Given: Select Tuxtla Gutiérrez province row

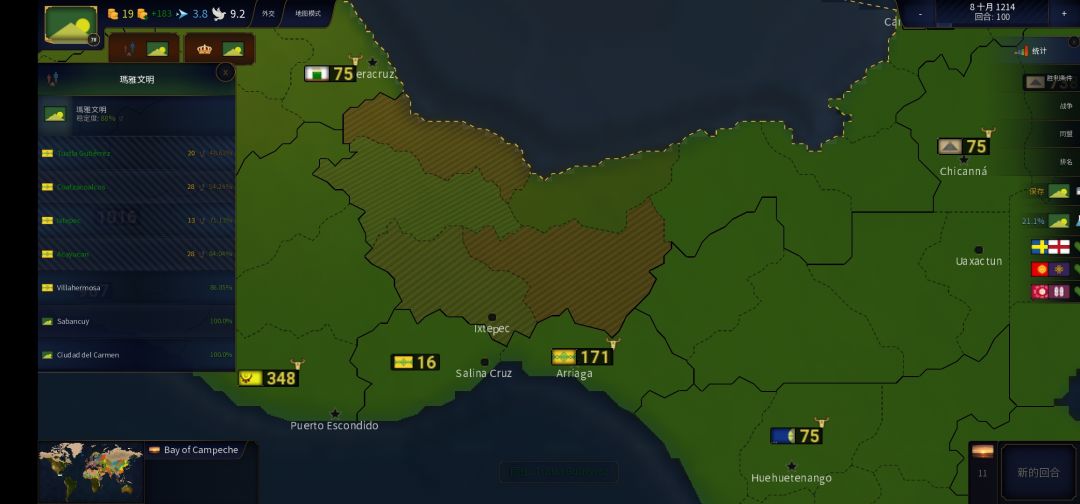Looking at the screenshot, I should 136,153.
